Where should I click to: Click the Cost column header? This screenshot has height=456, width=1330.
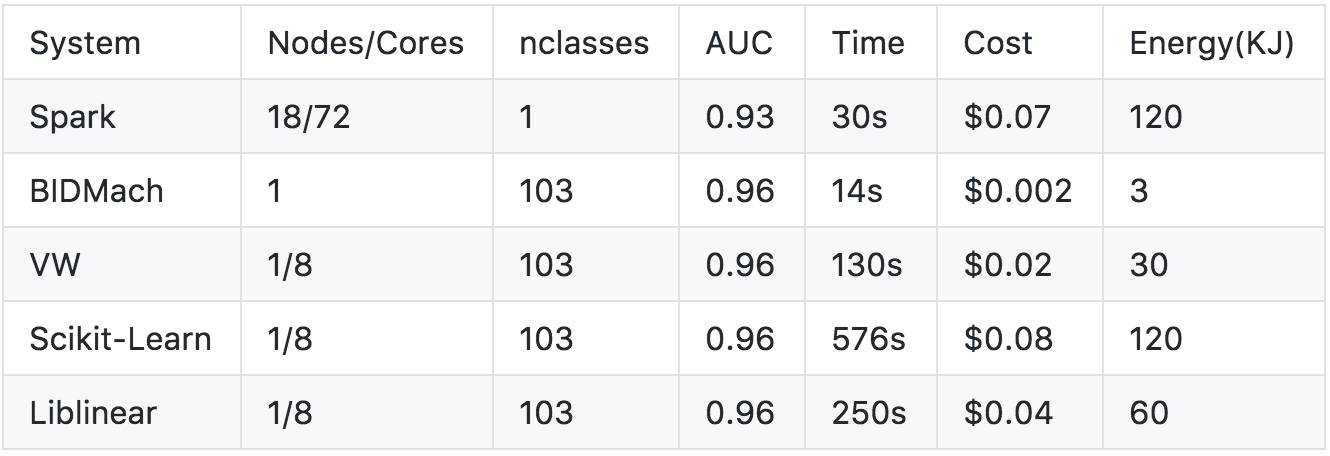998,43
